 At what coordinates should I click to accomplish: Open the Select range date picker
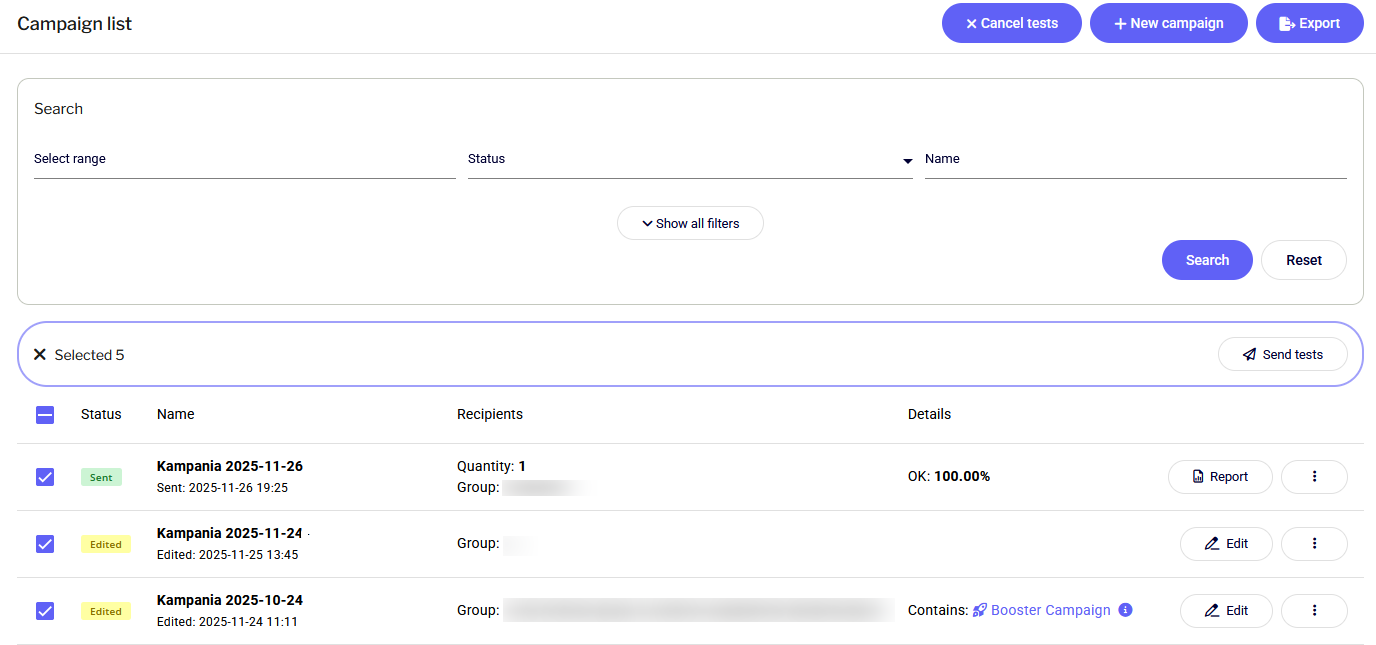point(244,160)
